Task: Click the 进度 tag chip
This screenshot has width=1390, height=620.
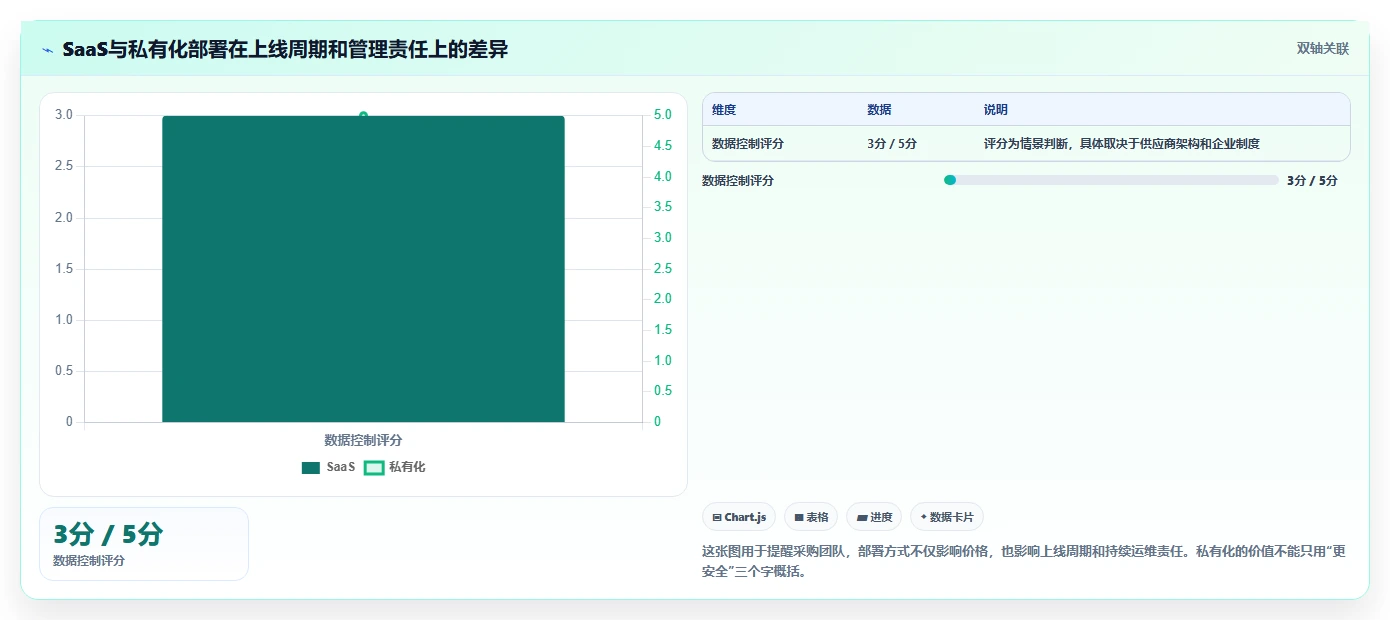Action: (x=874, y=517)
